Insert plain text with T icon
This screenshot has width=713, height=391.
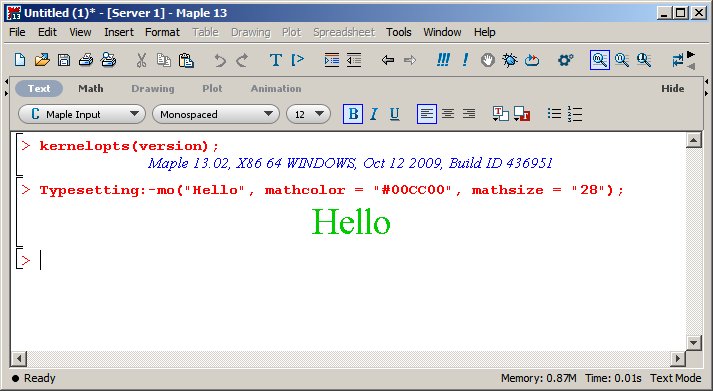(276, 60)
